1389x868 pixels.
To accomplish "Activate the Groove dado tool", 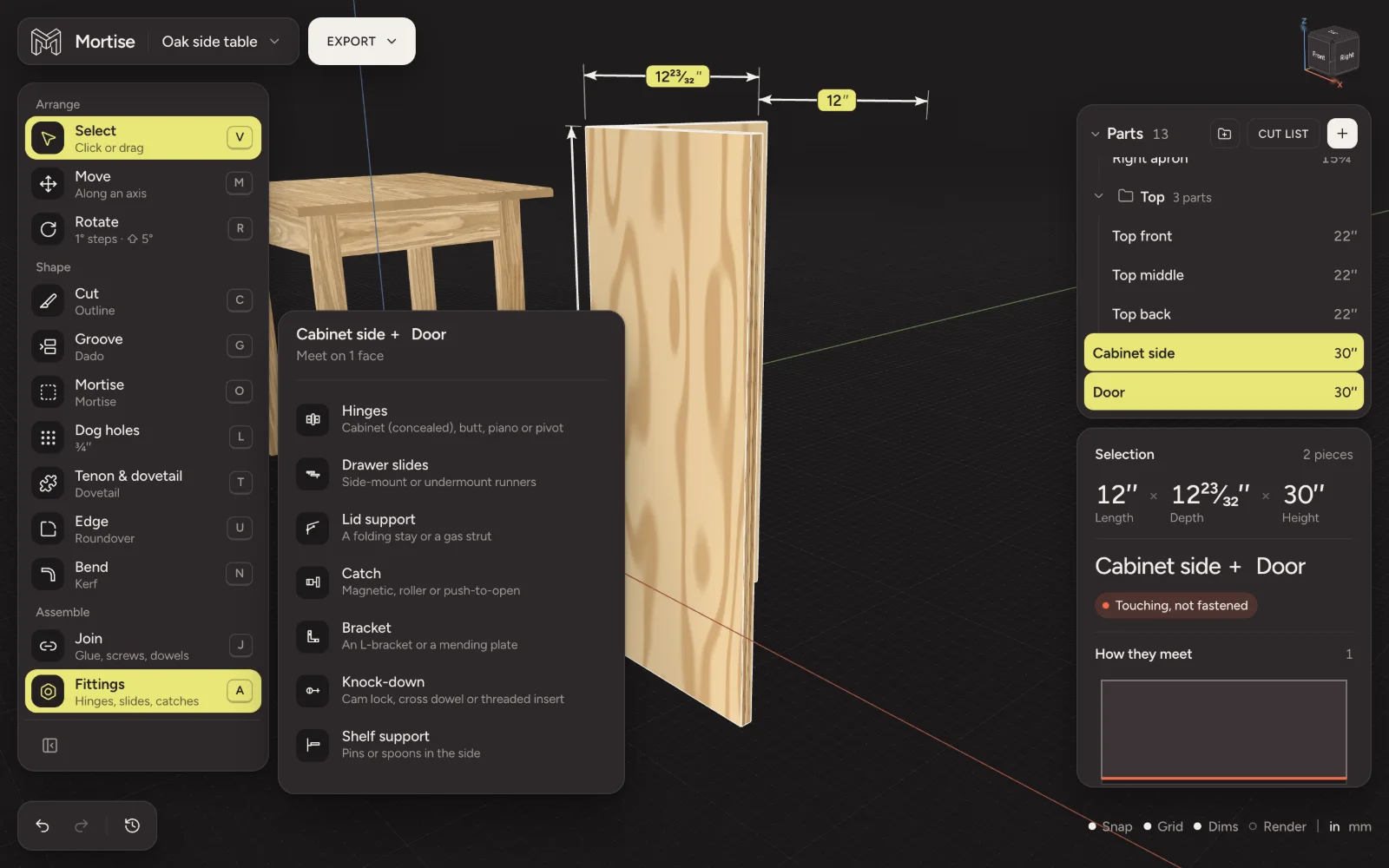I will point(143,346).
